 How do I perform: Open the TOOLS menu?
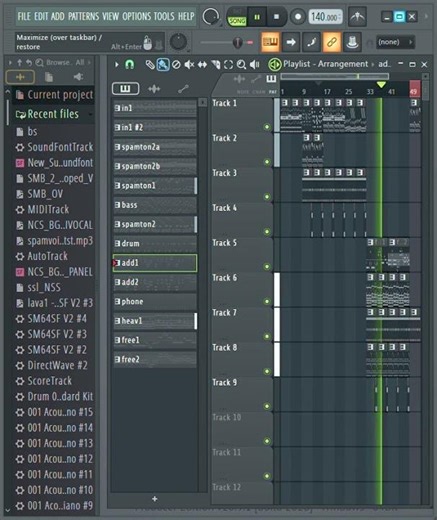tap(164, 16)
